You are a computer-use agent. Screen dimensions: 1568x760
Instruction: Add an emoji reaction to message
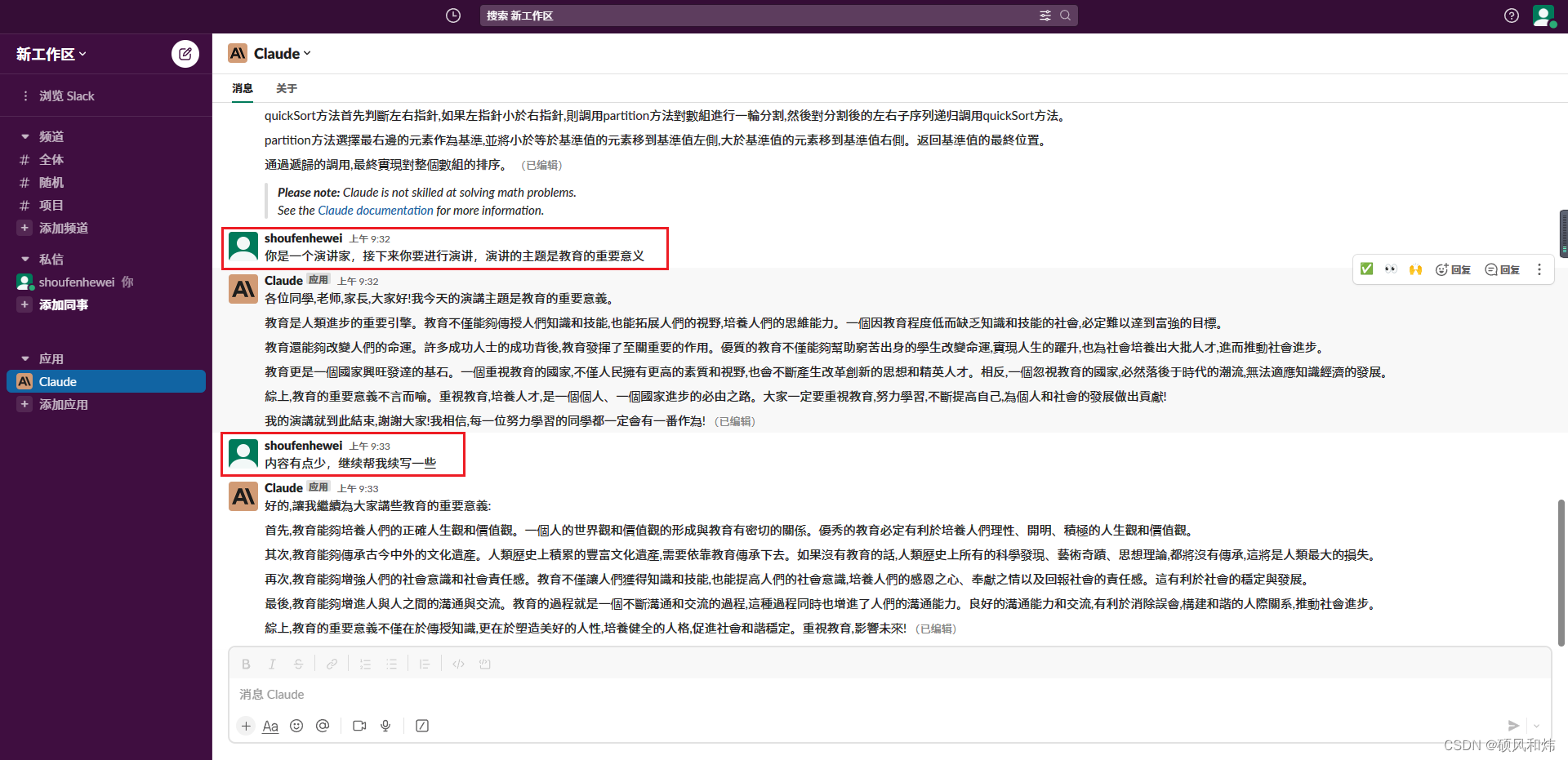pos(1452,269)
